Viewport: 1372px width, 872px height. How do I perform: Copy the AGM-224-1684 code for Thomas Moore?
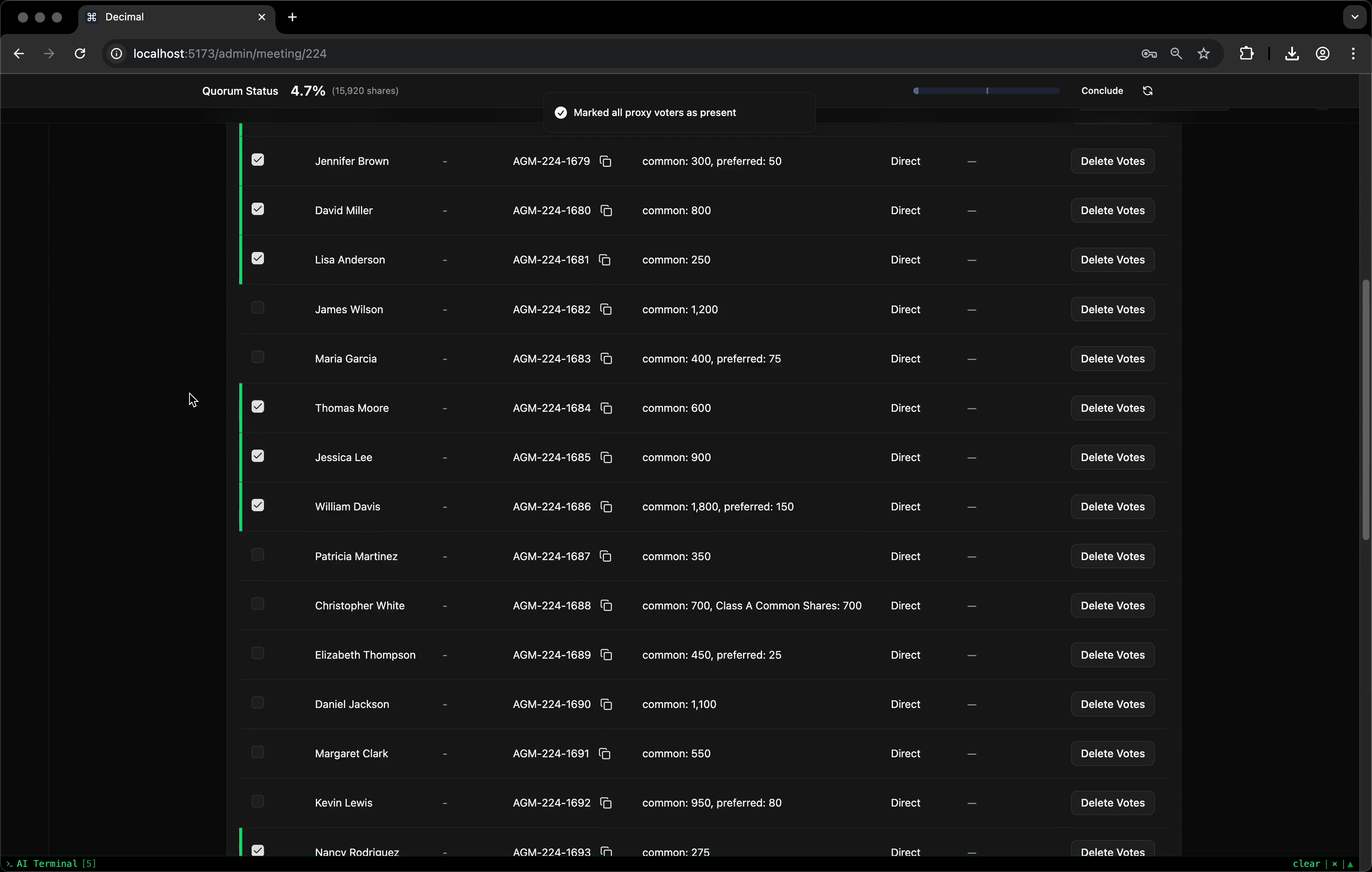pos(606,408)
